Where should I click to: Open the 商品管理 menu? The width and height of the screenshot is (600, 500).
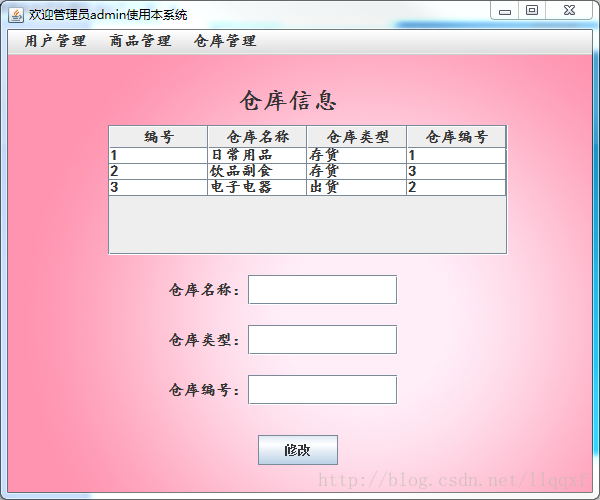tap(140, 41)
